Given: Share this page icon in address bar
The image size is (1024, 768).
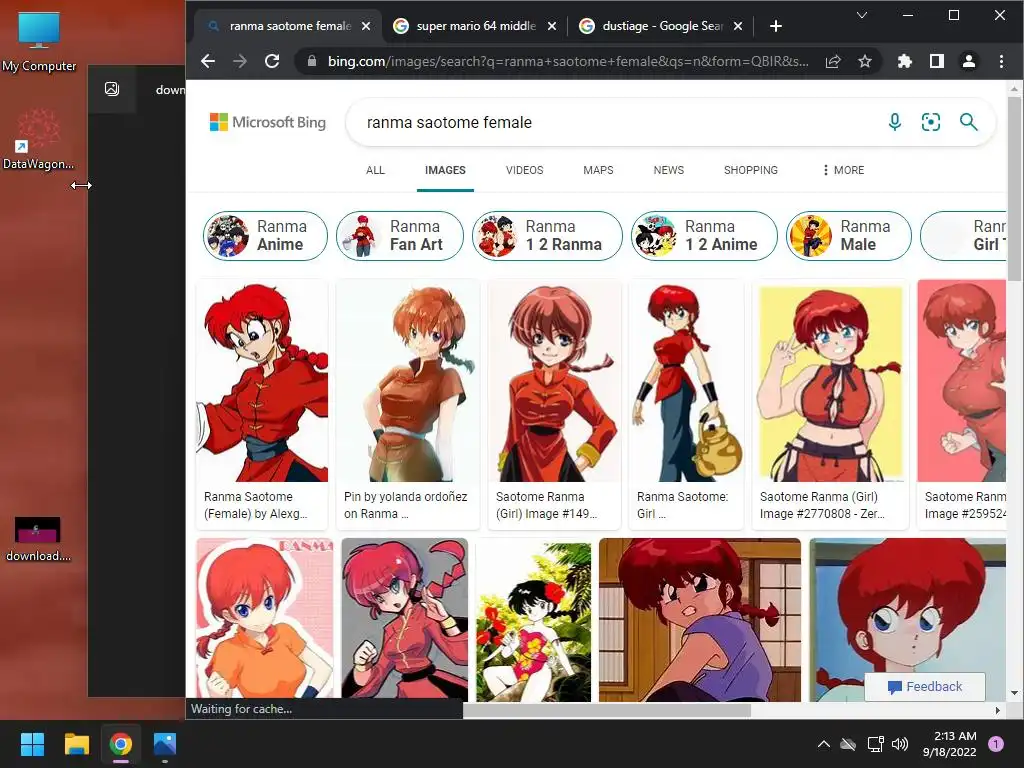Looking at the screenshot, I should [x=833, y=61].
